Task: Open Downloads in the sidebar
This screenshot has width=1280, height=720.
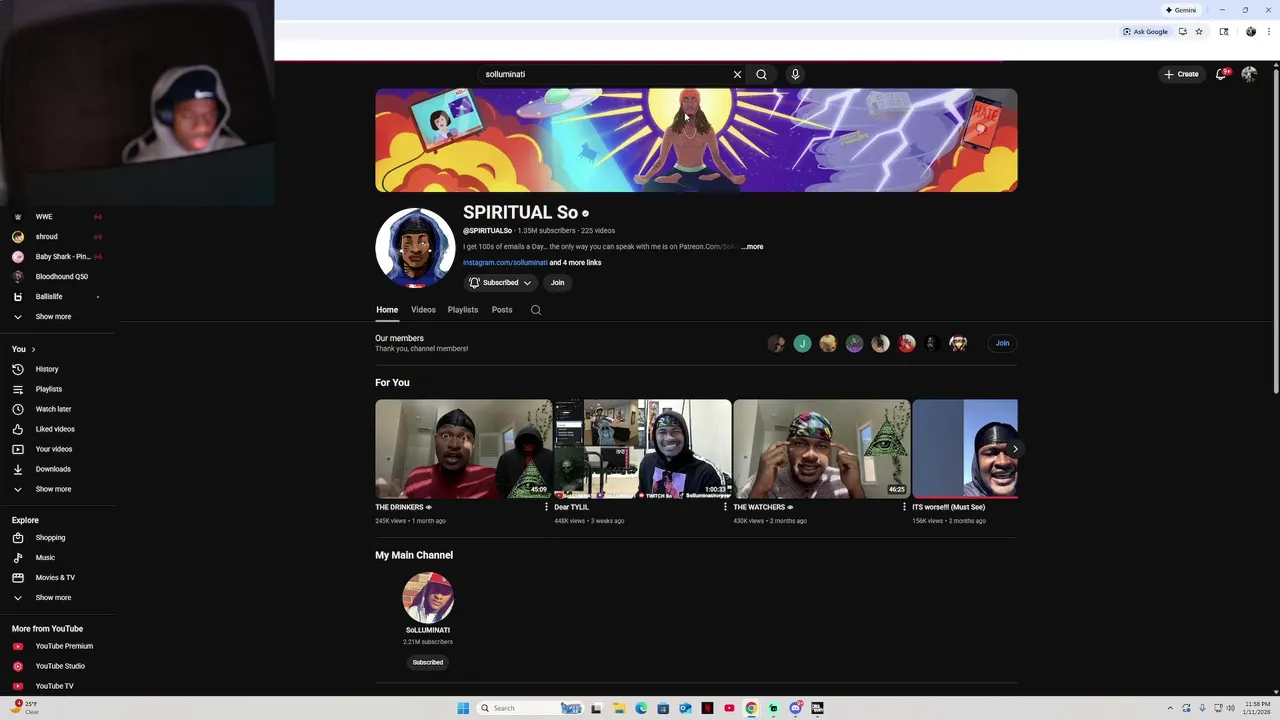Action: click(x=53, y=469)
